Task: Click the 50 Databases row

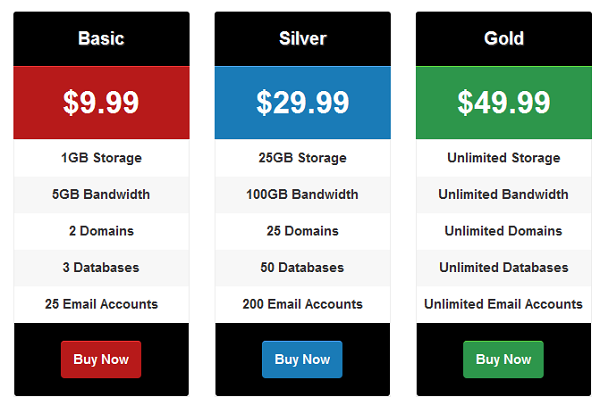Action: (x=303, y=268)
